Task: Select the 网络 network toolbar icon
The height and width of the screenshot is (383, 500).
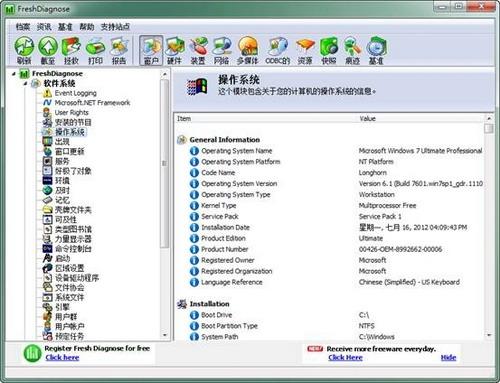Action: click(x=222, y=50)
